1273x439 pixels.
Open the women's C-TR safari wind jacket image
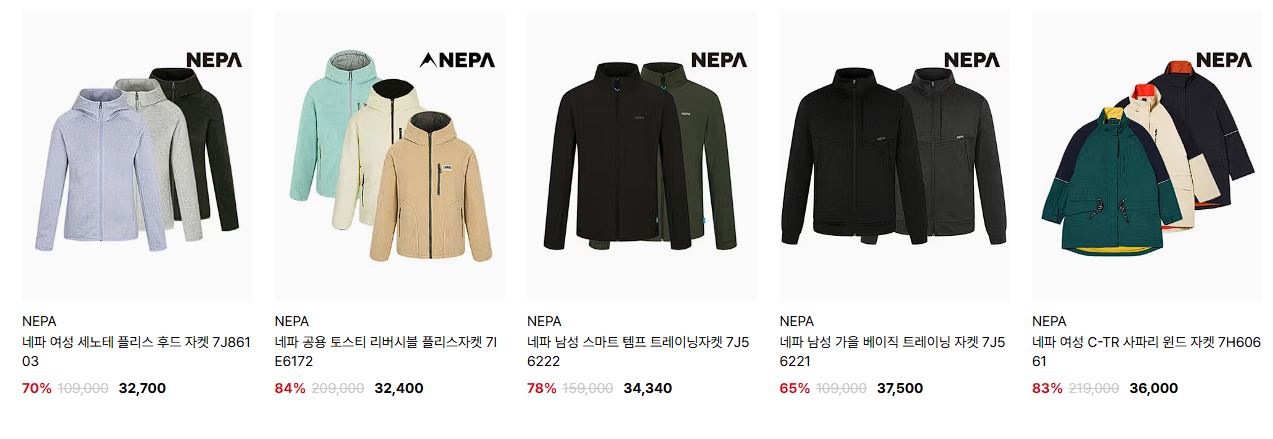(1147, 156)
